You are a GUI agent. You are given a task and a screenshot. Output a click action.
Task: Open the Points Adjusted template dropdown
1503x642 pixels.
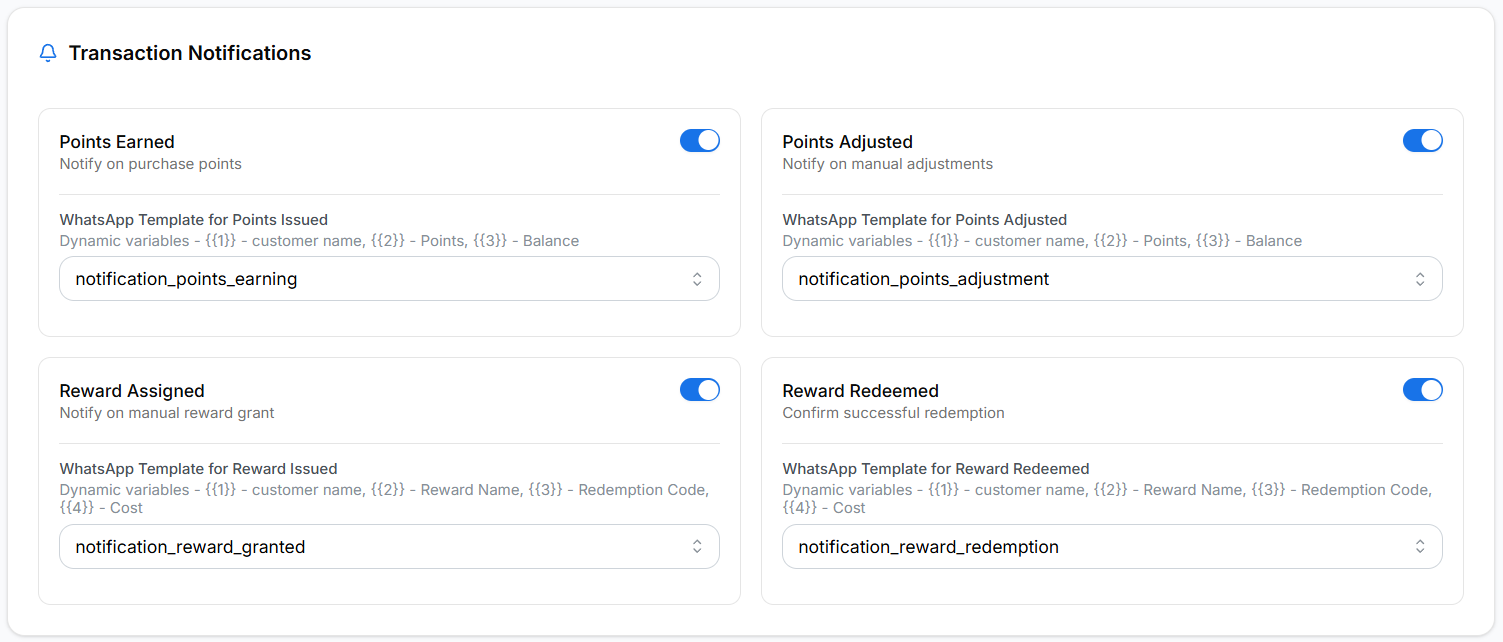click(x=1112, y=278)
